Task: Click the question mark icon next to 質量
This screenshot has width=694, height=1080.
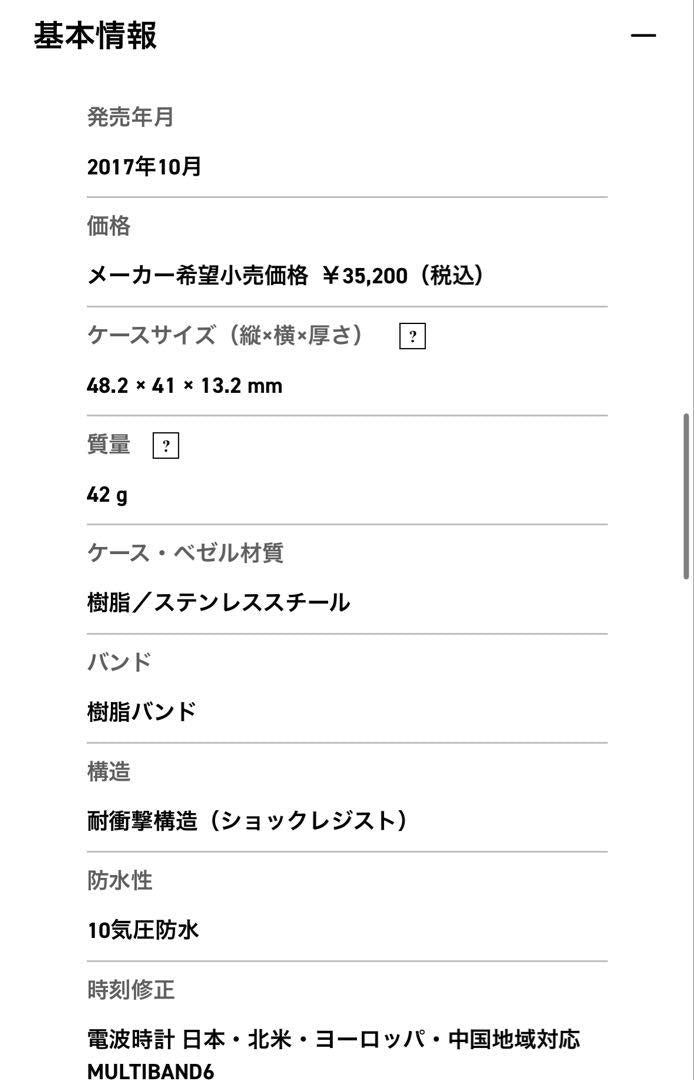Action: (x=166, y=446)
